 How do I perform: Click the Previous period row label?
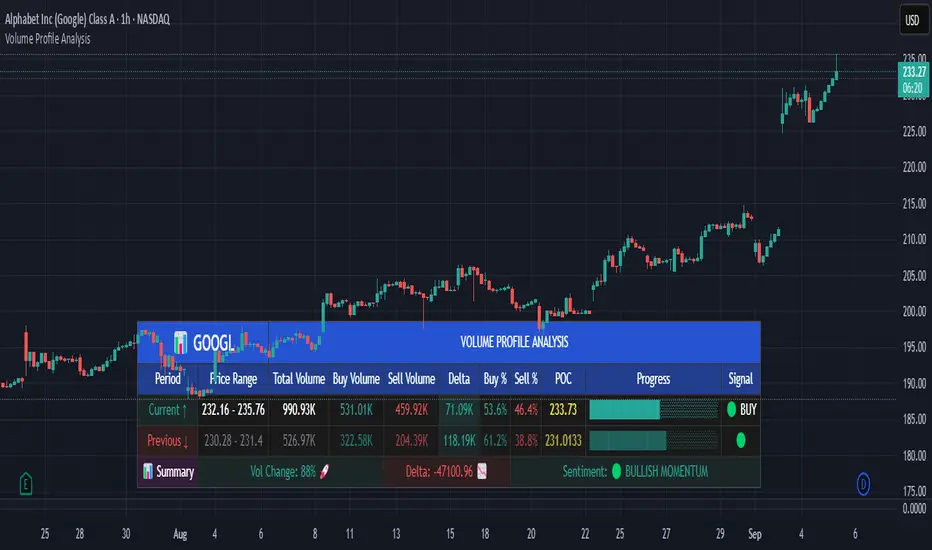tap(168, 441)
